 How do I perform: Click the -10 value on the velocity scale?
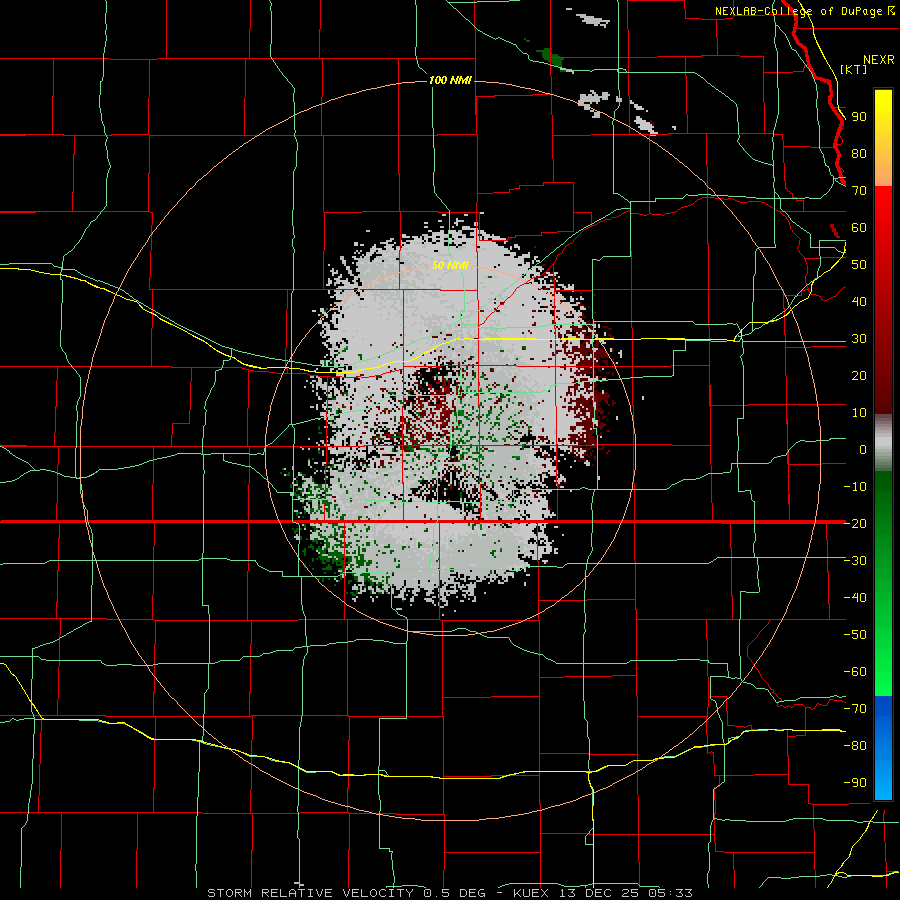pyautogui.click(x=855, y=487)
